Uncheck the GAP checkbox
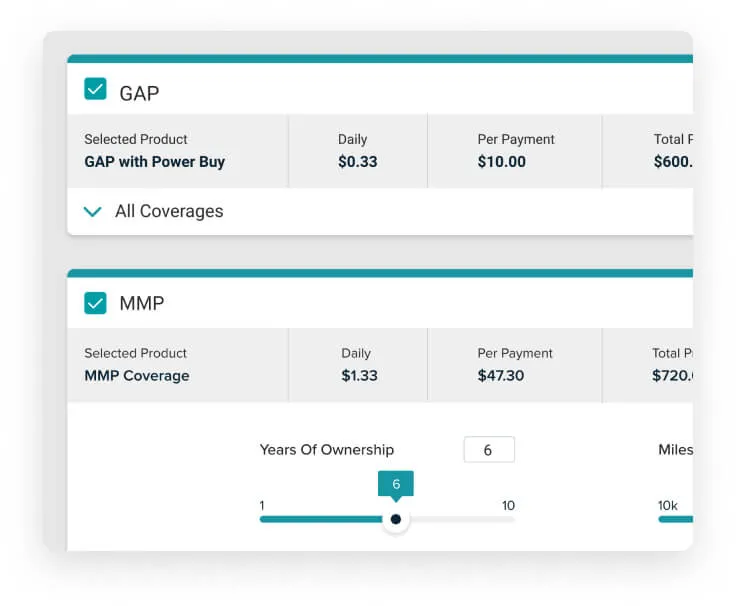The image size is (736, 606). click(x=96, y=90)
